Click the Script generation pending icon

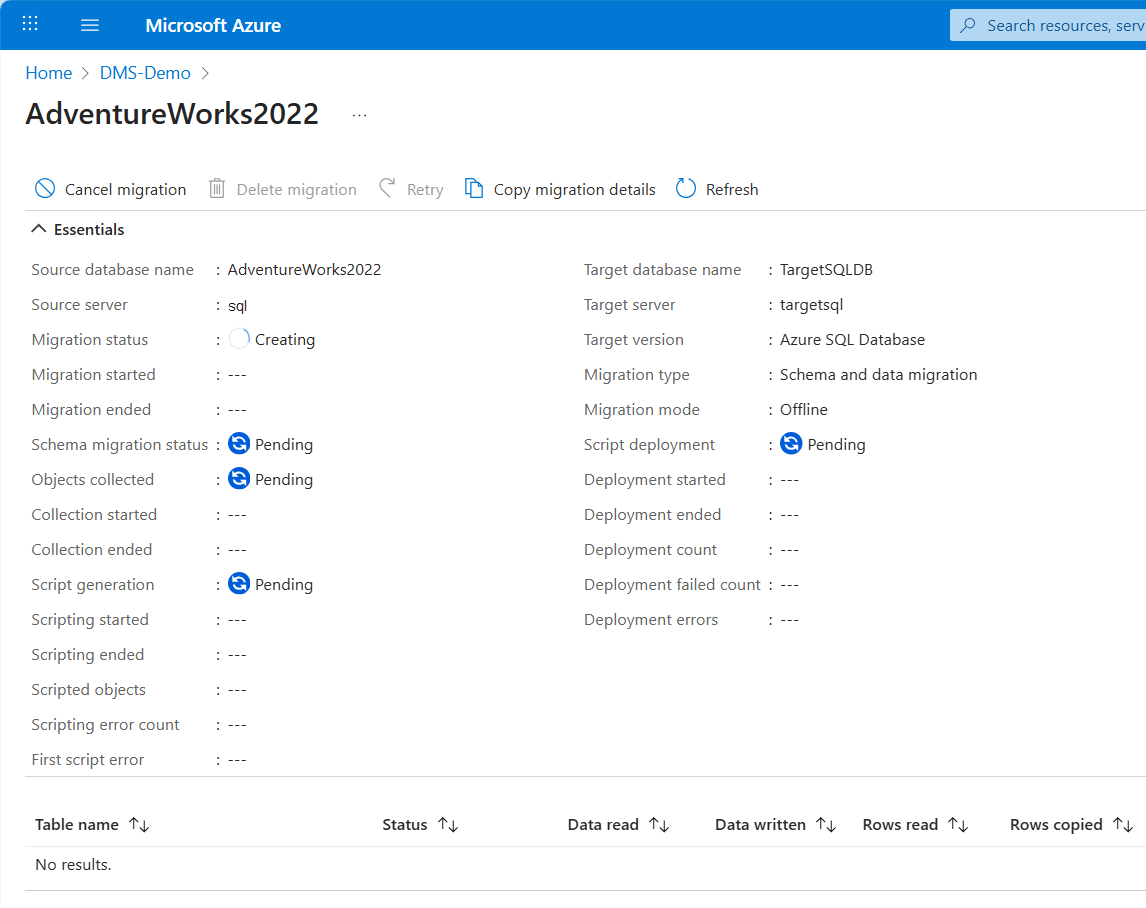coord(239,584)
